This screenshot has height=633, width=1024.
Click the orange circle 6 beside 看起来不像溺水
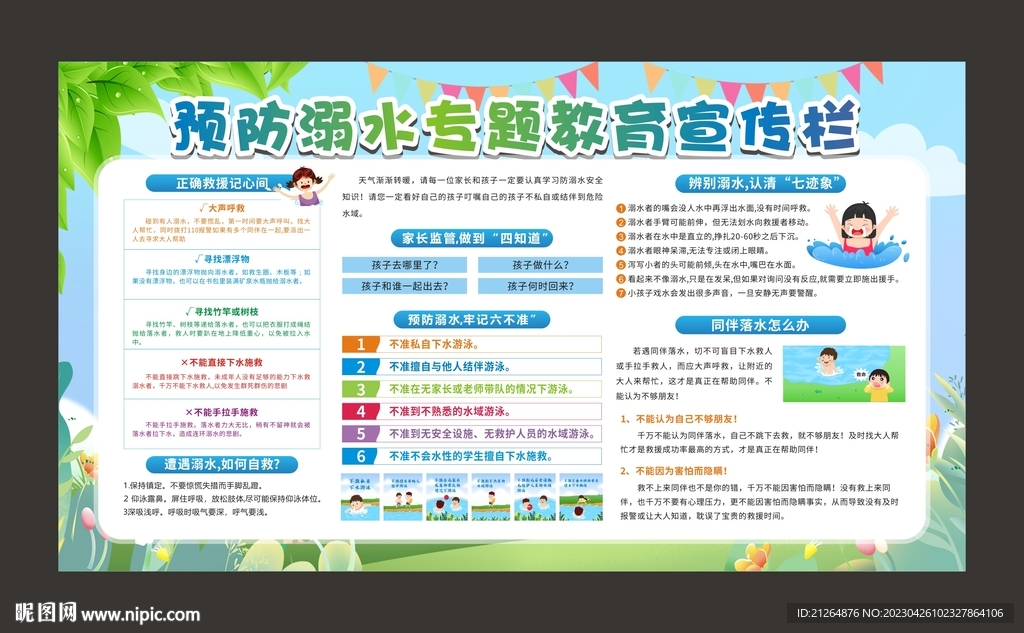tap(621, 280)
